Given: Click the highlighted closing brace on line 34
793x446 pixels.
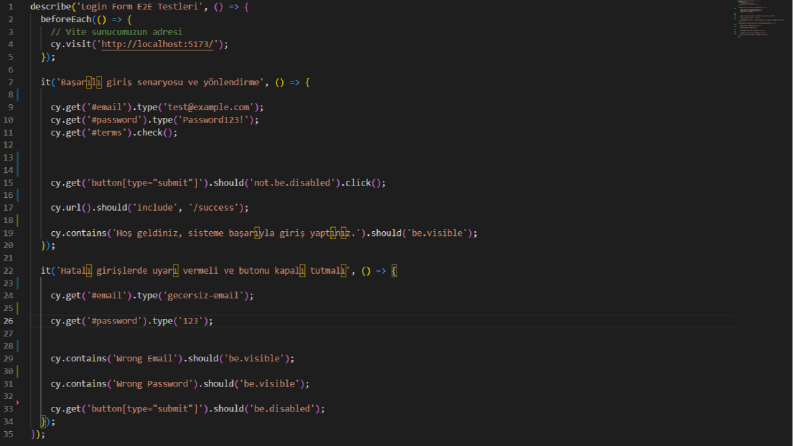Looking at the screenshot, I should (x=43, y=421).
